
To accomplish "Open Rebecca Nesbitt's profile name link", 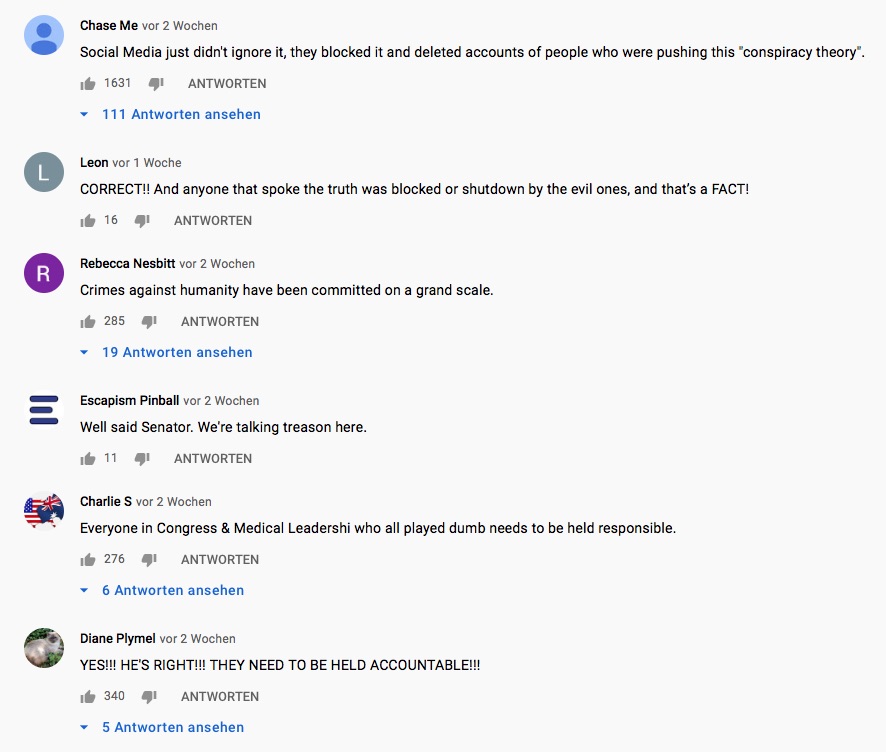I will coord(127,264).
